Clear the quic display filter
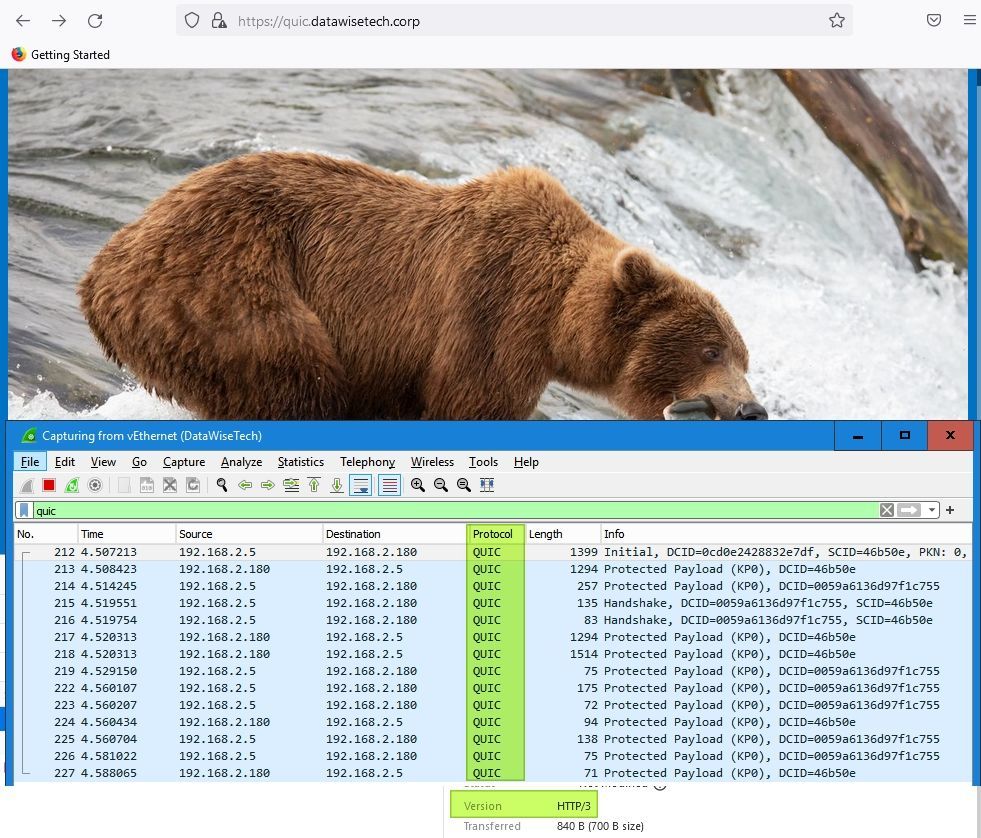 [887, 511]
